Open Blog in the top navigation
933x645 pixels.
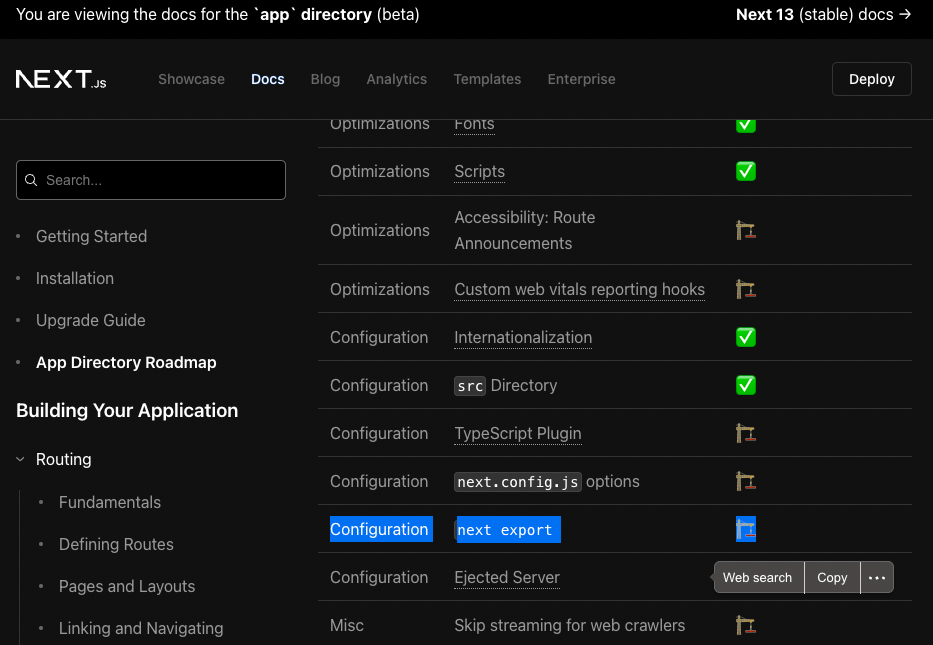point(325,79)
